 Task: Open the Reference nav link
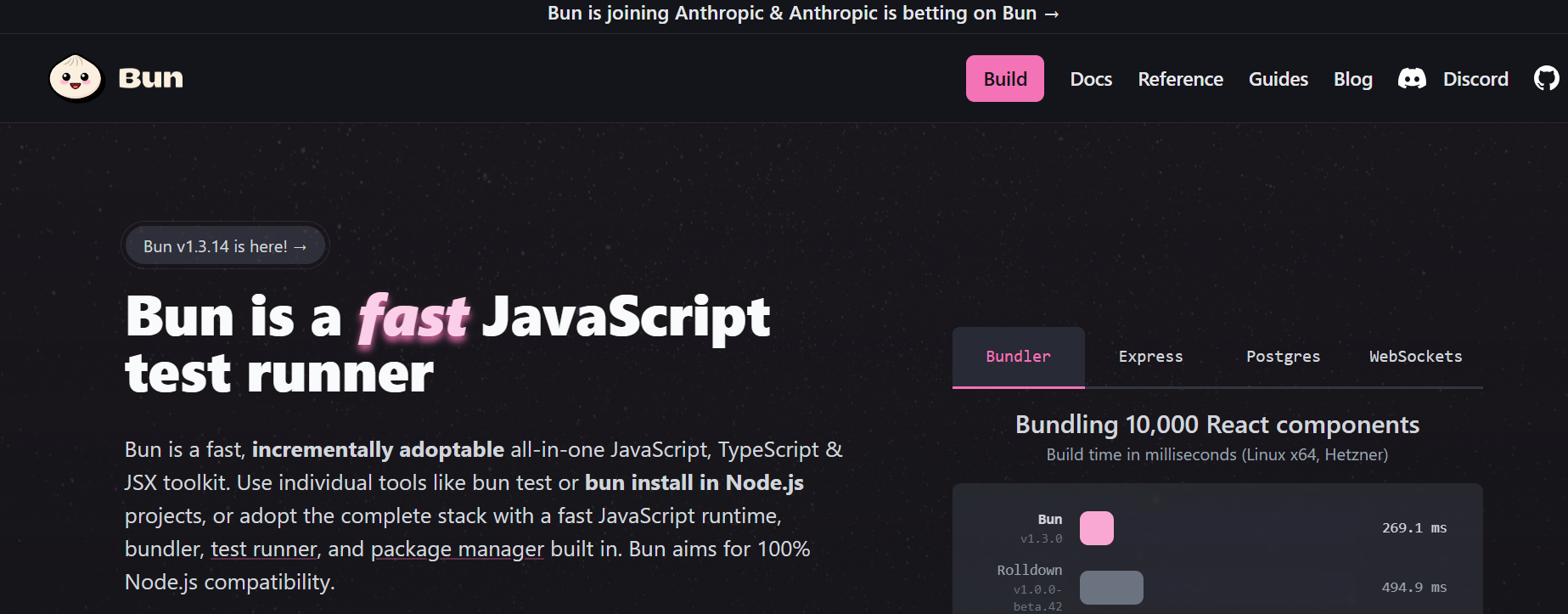click(1180, 79)
